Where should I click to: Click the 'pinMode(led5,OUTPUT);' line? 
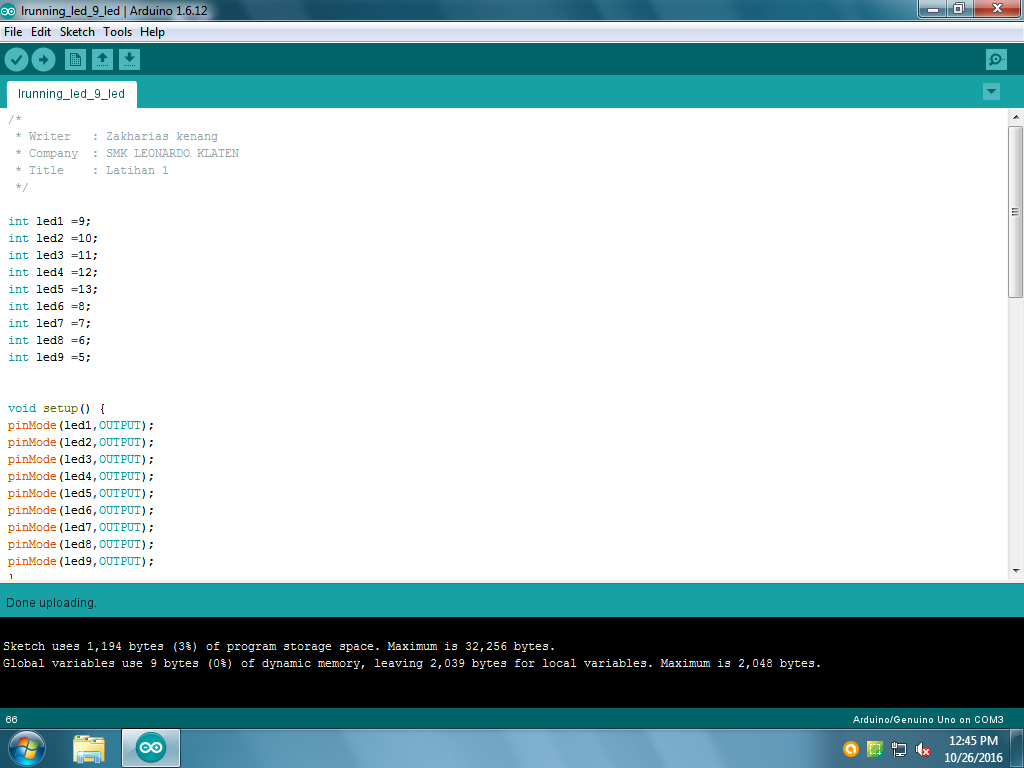pyautogui.click(x=81, y=493)
